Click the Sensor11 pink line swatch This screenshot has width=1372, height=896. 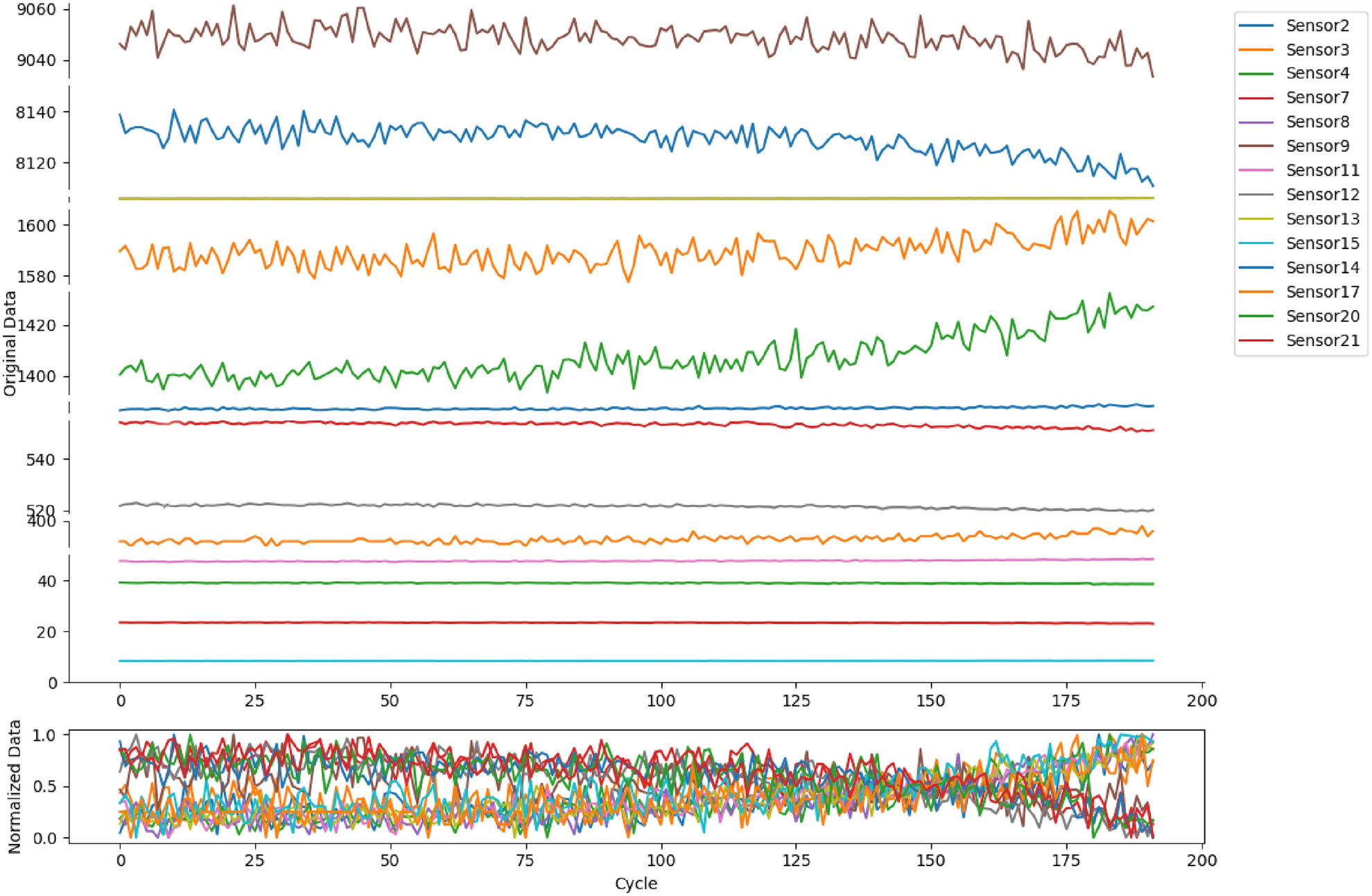1256,171
